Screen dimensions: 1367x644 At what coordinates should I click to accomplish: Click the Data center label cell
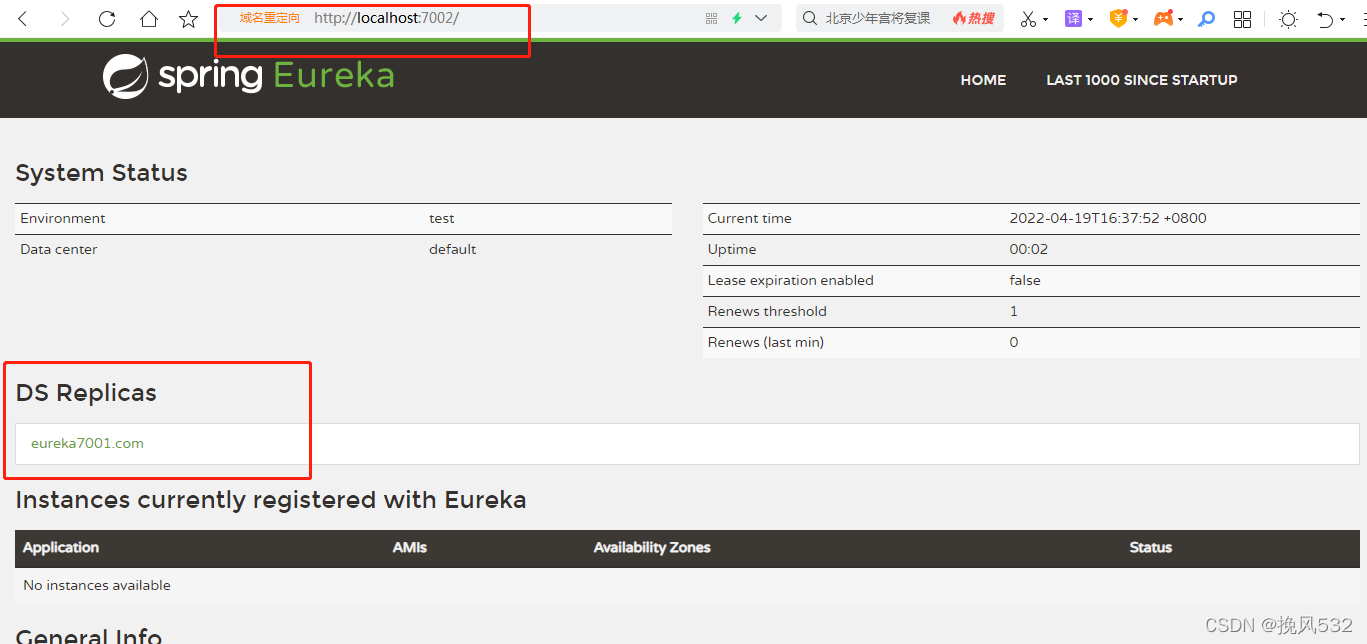59,249
